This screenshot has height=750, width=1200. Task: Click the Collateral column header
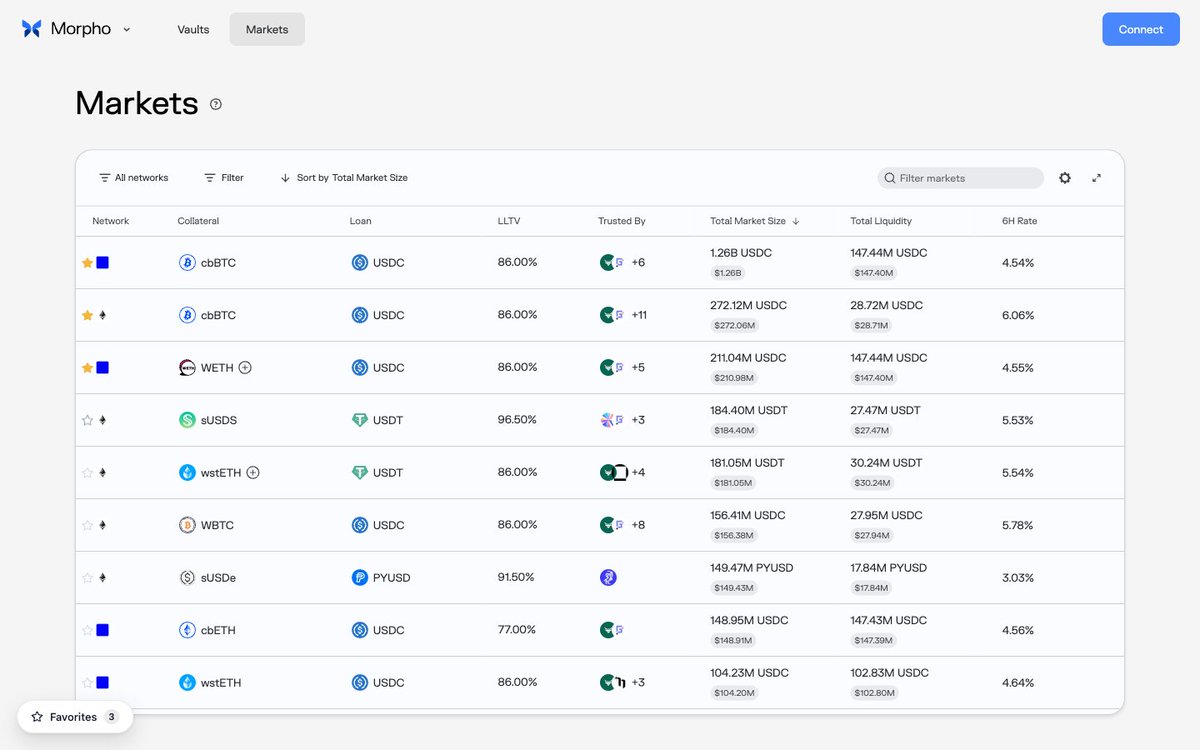[x=198, y=221]
